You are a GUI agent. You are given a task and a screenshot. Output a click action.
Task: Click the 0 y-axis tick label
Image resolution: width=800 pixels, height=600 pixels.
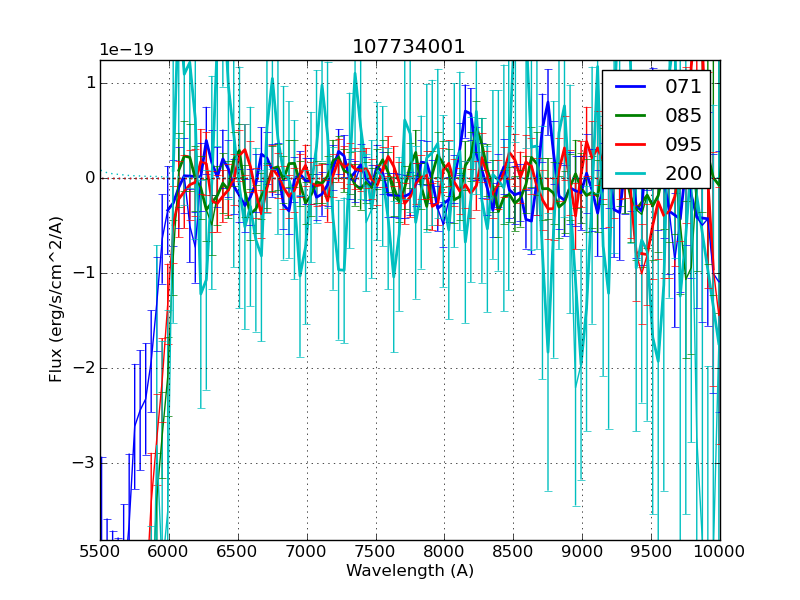click(89, 178)
